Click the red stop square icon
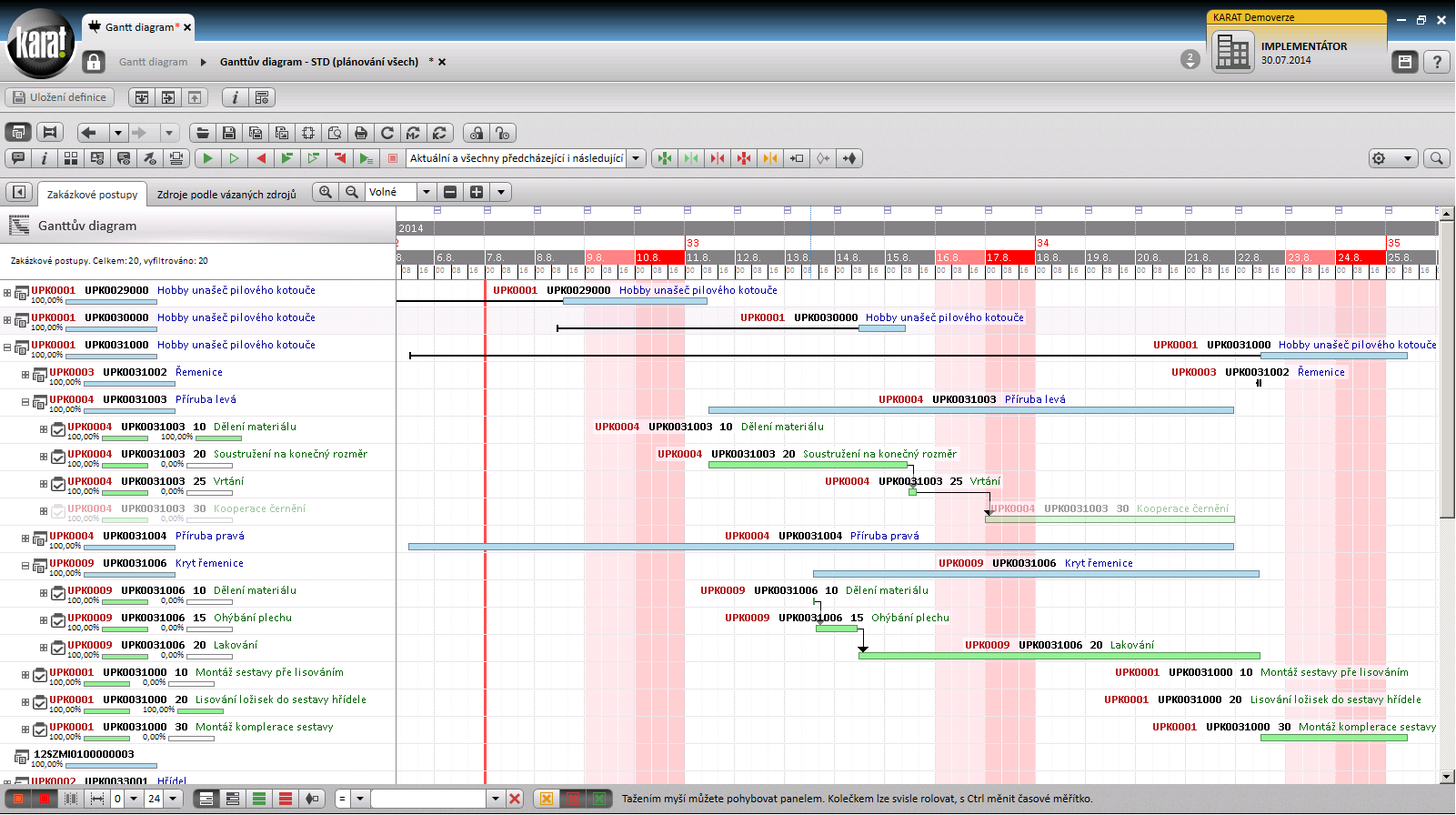 tap(393, 158)
